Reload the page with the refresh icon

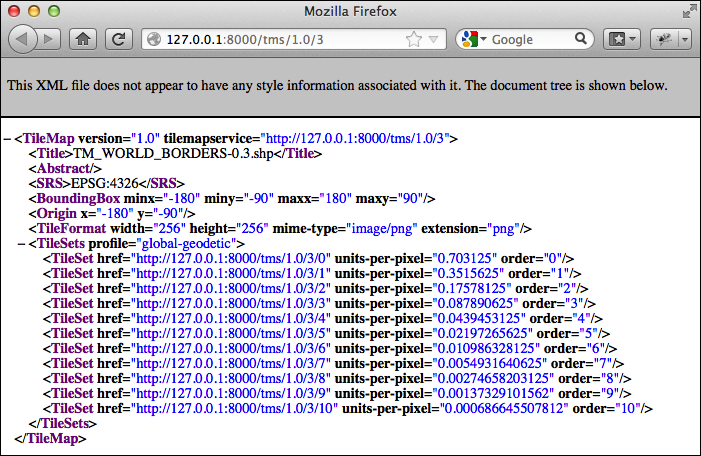click(x=118, y=39)
